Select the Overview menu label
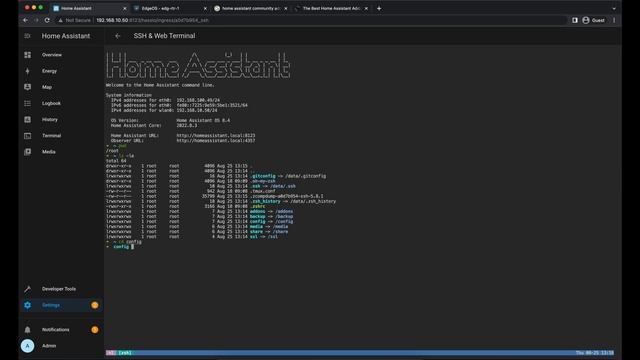Viewport: 640px width, 360px height. [x=52, y=55]
